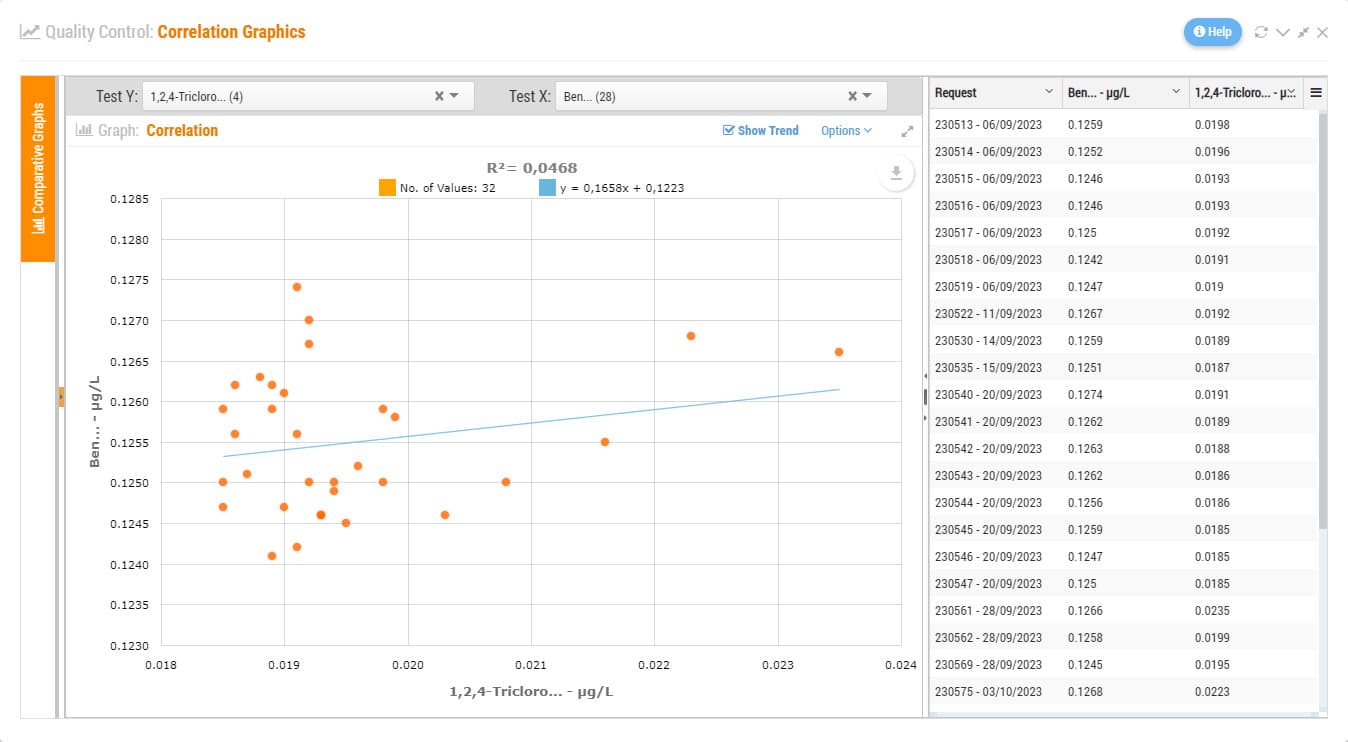The height and width of the screenshot is (742, 1348).
Task: Click the trend equation y = 0,1658x + 0,1223
Action: (624, 188)
